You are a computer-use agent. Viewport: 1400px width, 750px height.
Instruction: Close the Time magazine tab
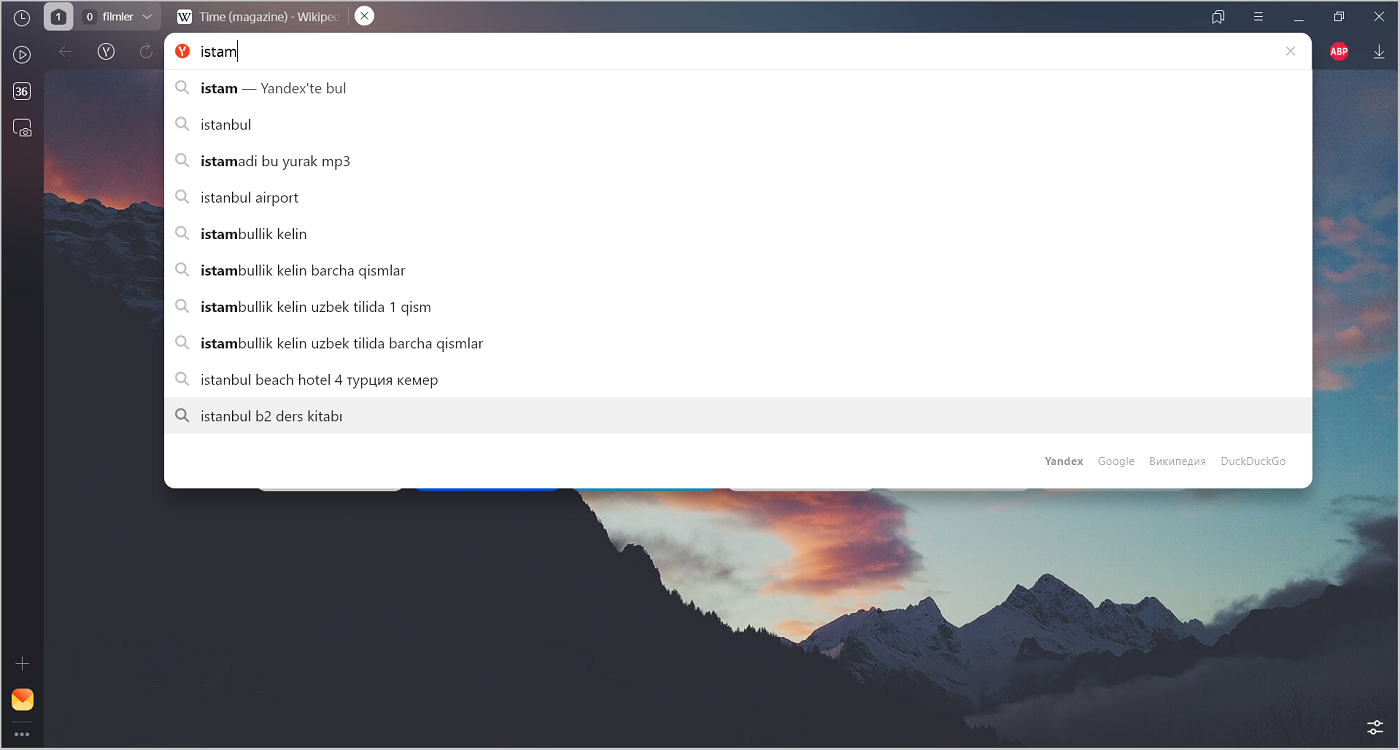364,16
